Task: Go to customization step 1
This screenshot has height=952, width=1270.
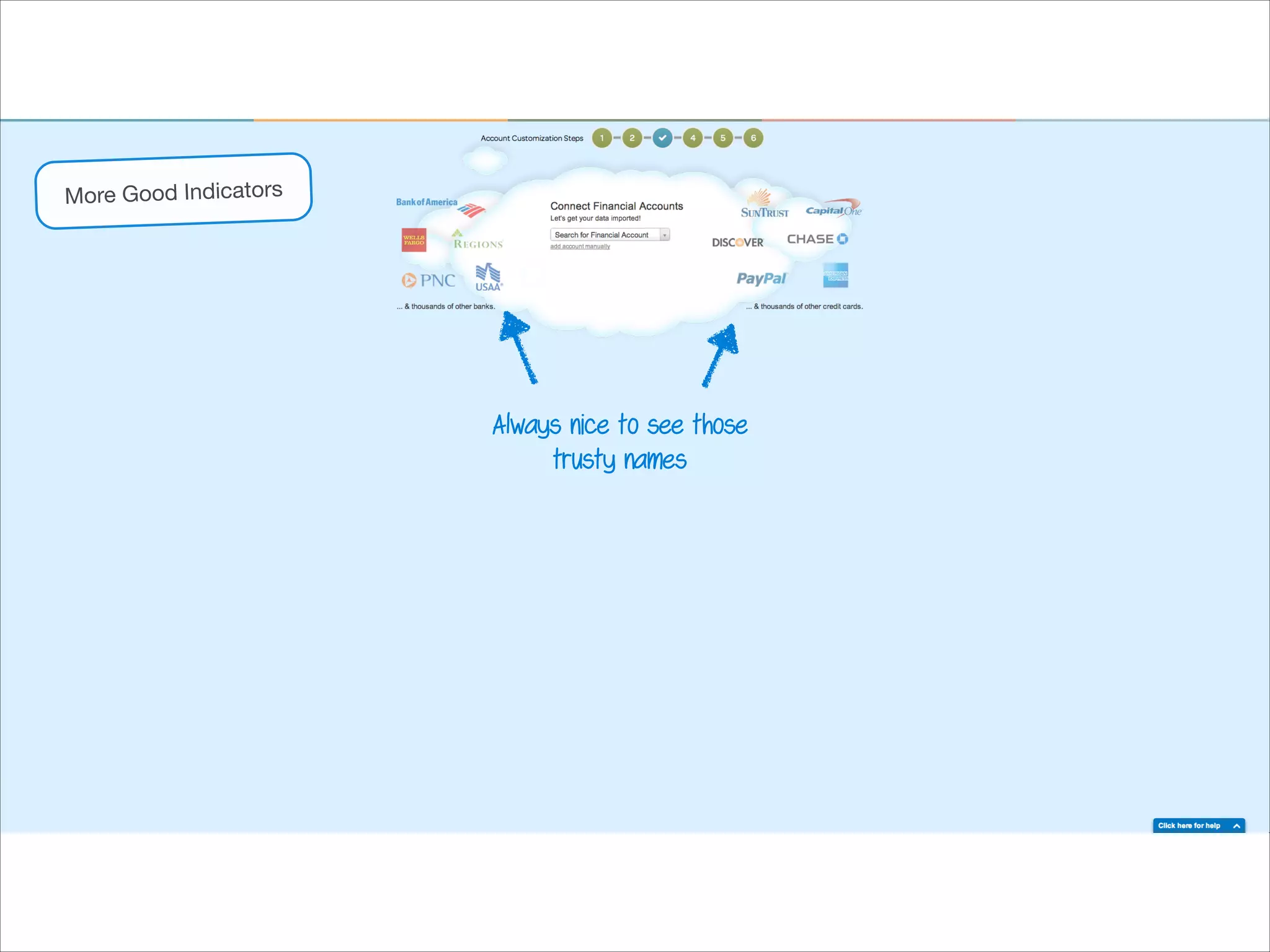Action: coord(602,138)
